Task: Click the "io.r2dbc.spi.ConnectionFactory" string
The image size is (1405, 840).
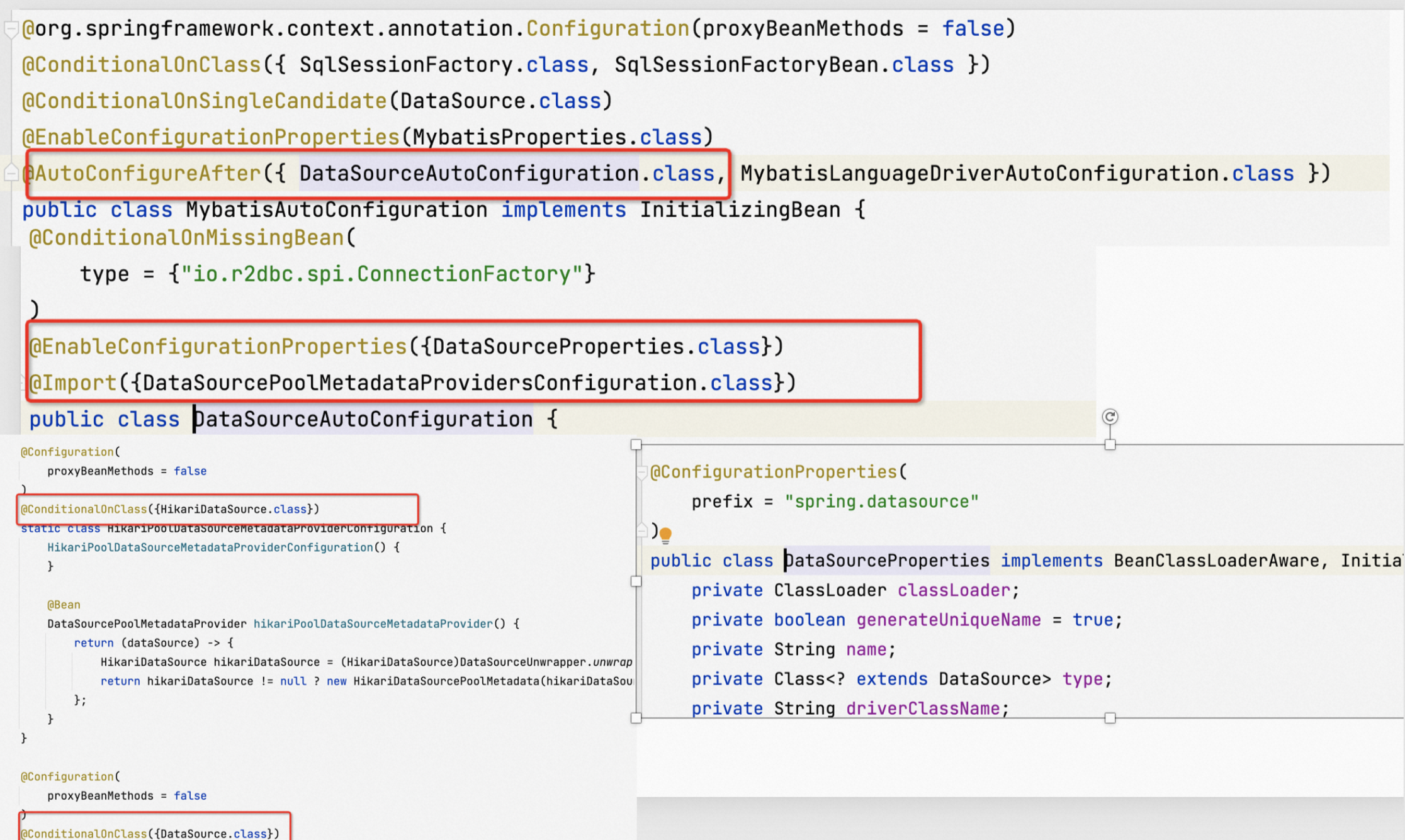Action: pos(382,274)
